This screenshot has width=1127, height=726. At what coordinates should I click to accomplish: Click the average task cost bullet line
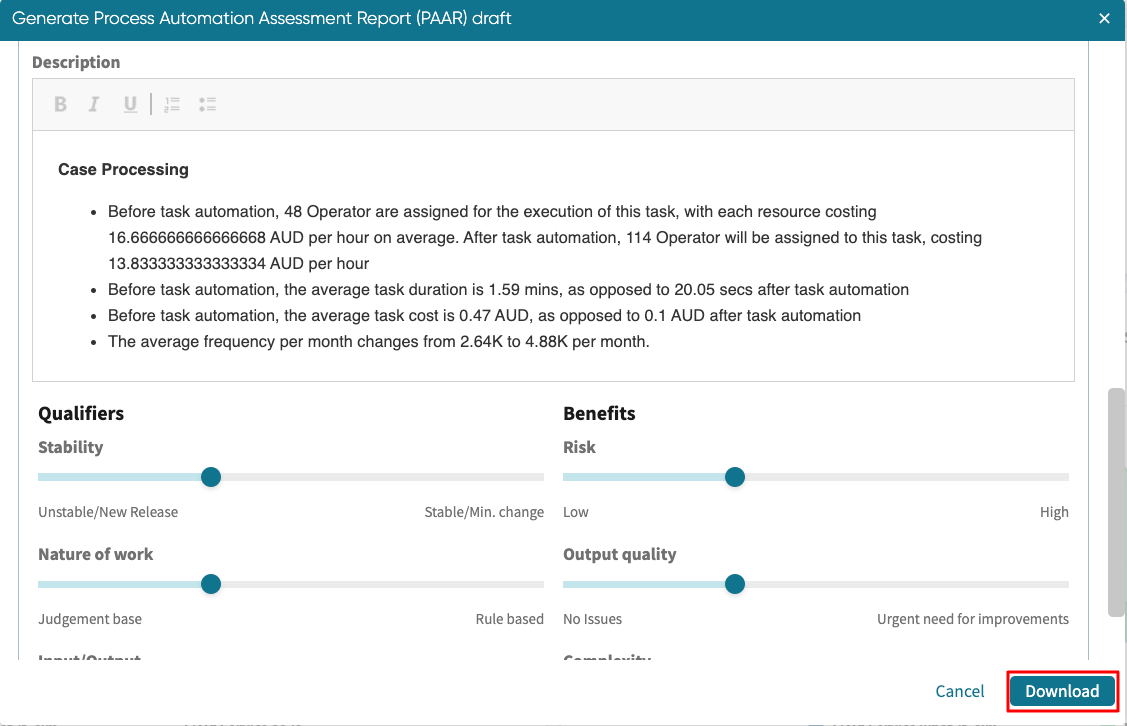tap(484, 316)
